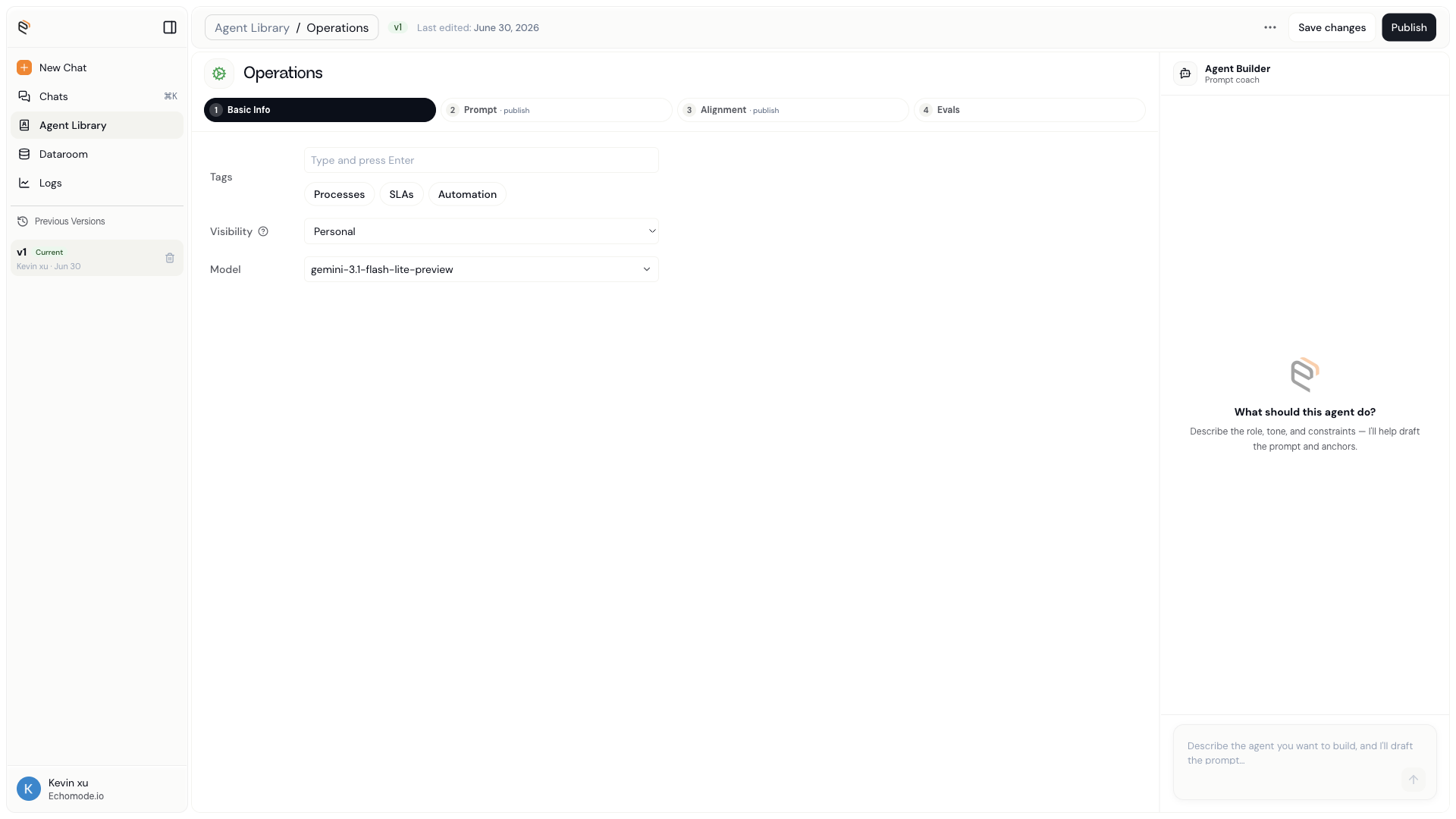Click the orange New Chat plus icon
This screenshot has width=1456, height=819.
(24, 67)
